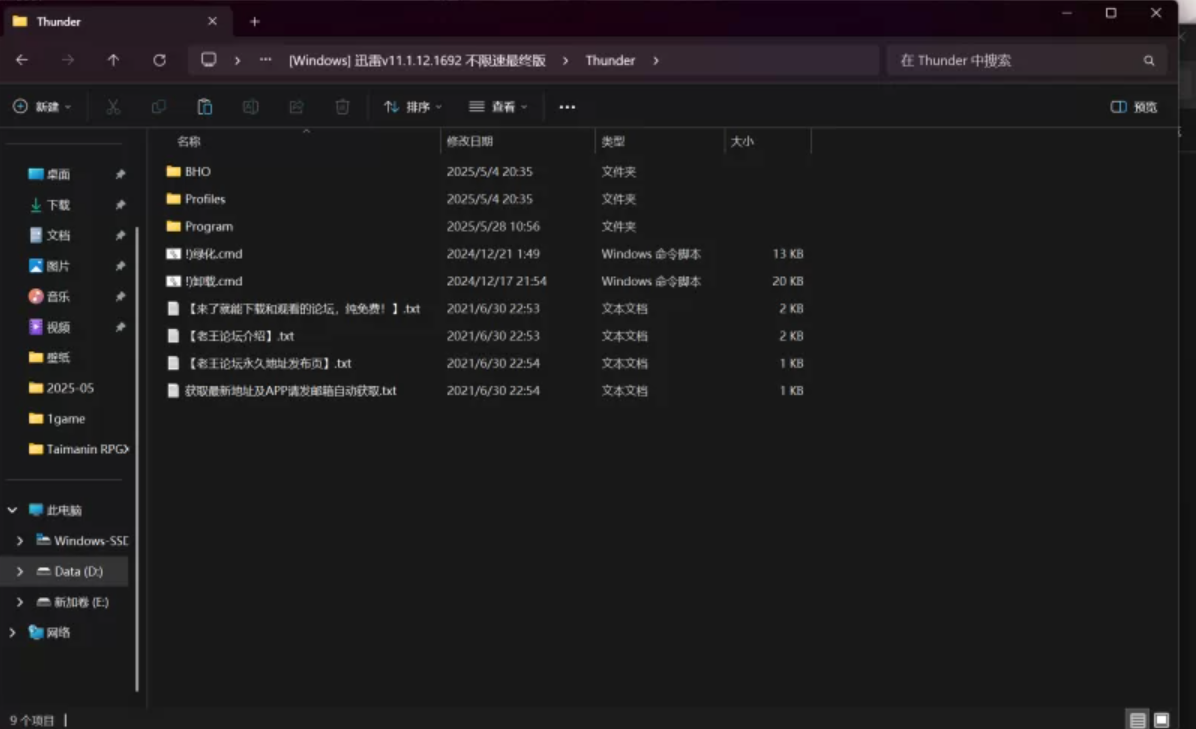Sort by 类型 column header
Screen dimensions: 1196x729
[613, 141]
